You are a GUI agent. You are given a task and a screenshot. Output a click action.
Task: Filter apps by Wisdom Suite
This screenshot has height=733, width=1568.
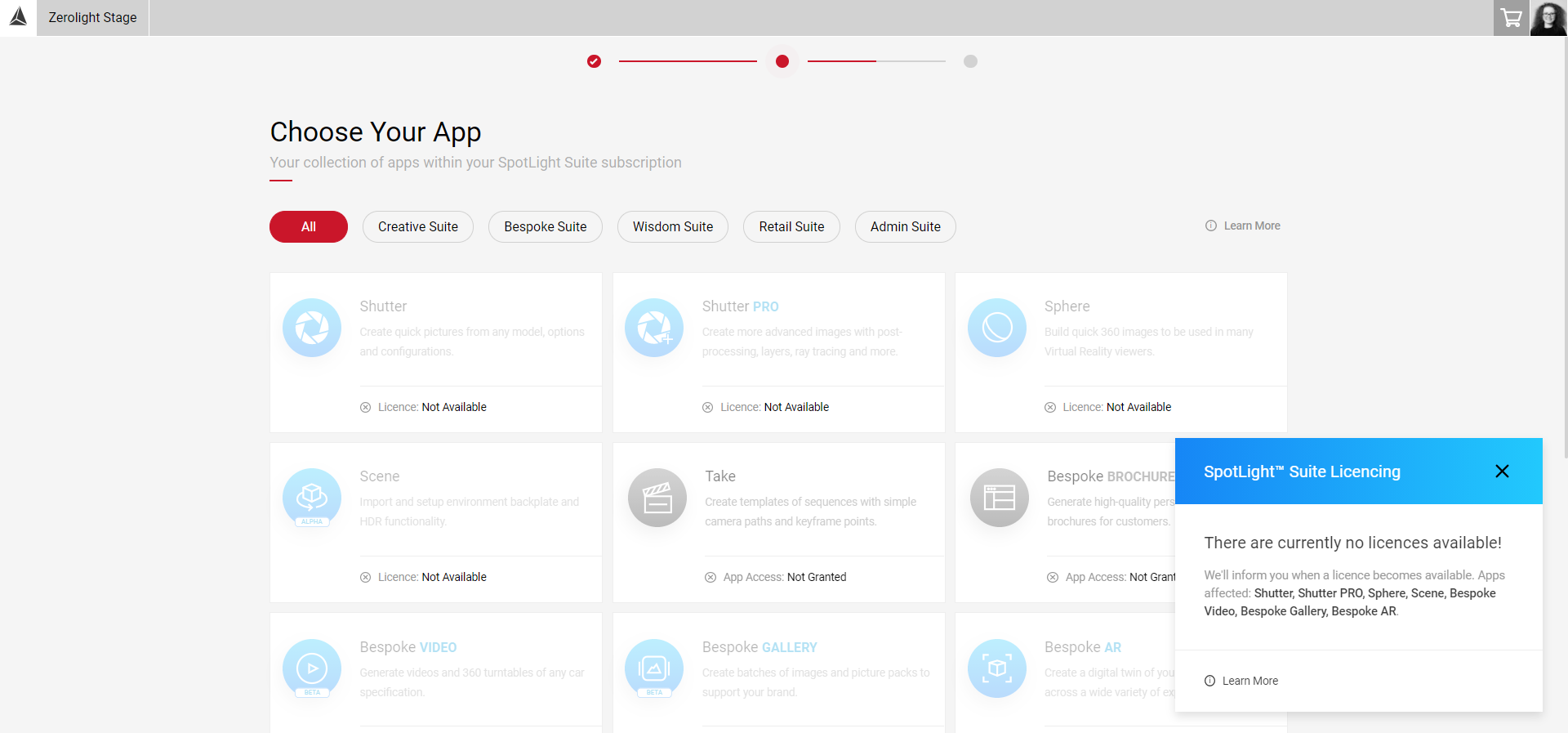673,226
